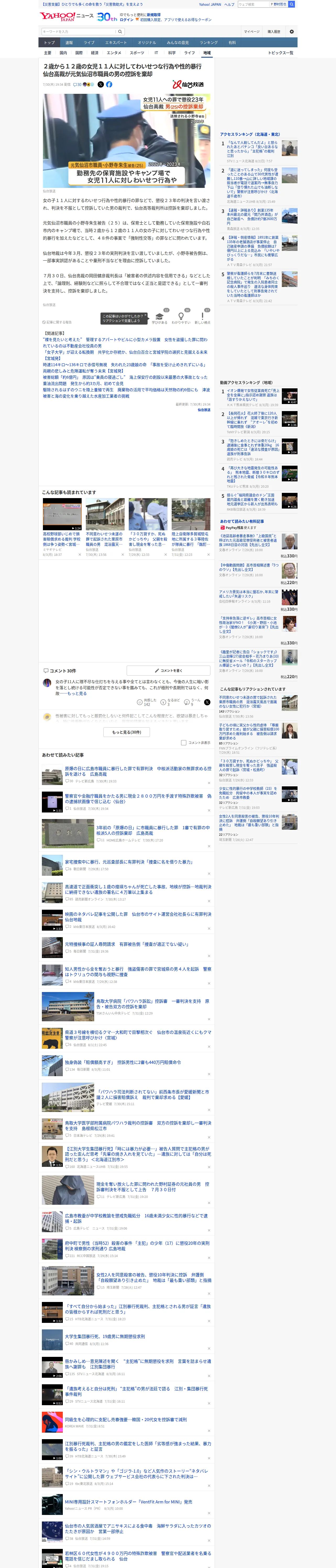This screenshot has height=1568, width=336.
Task: Click the ヘルプ link in header
Action: pos(229,4)
